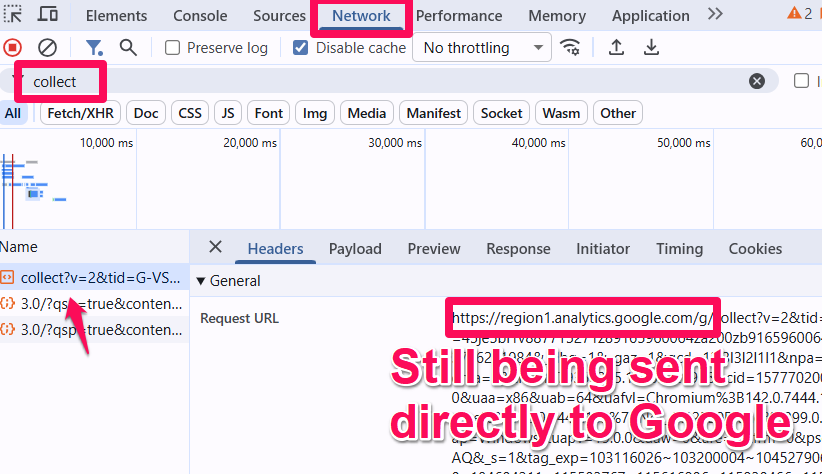Enable the Preserve log checkbox

coord(173,48)
